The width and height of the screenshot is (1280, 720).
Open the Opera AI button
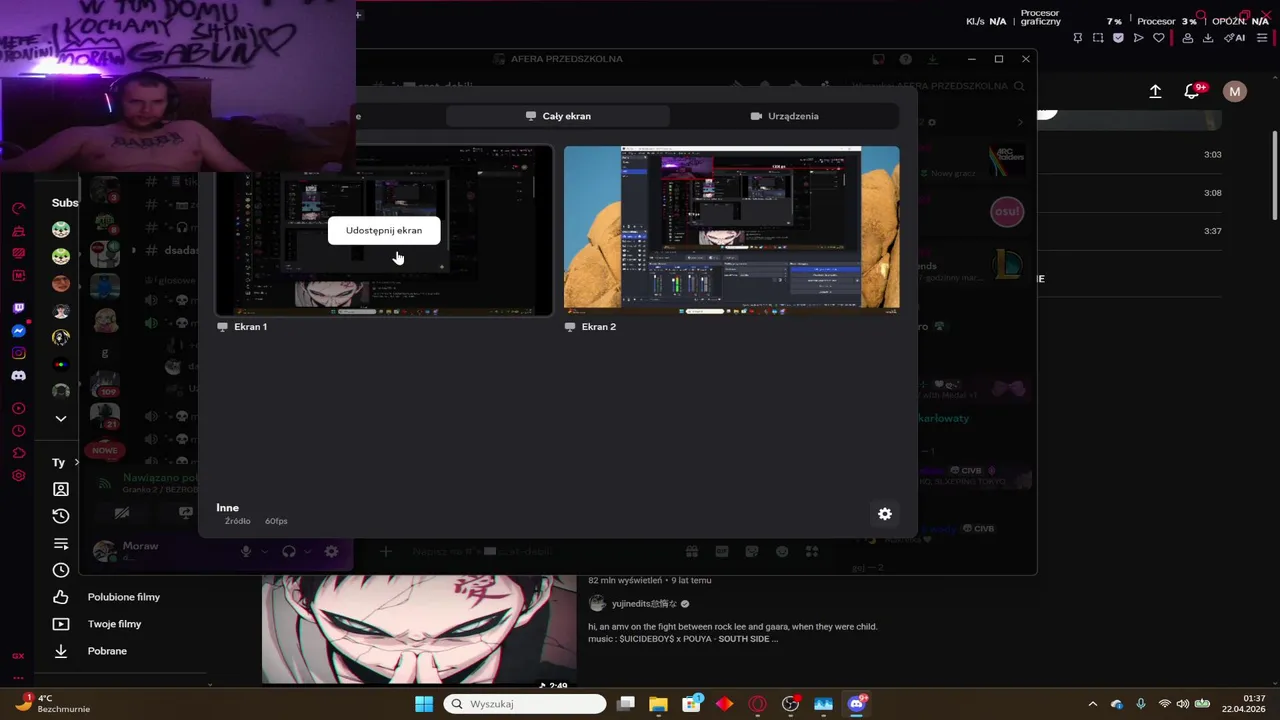pos(1236,38)
